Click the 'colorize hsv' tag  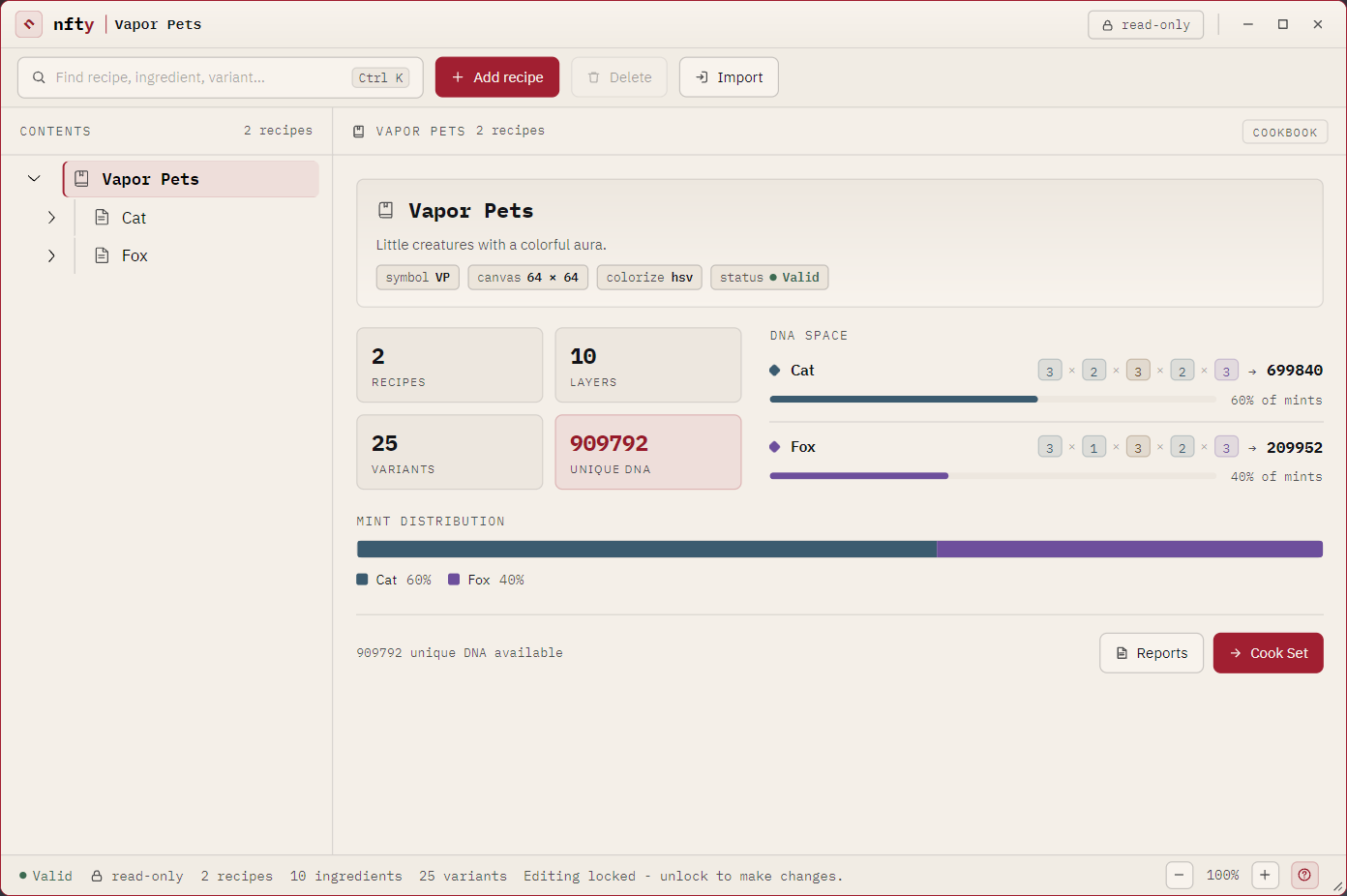click(x=649, y=278)
